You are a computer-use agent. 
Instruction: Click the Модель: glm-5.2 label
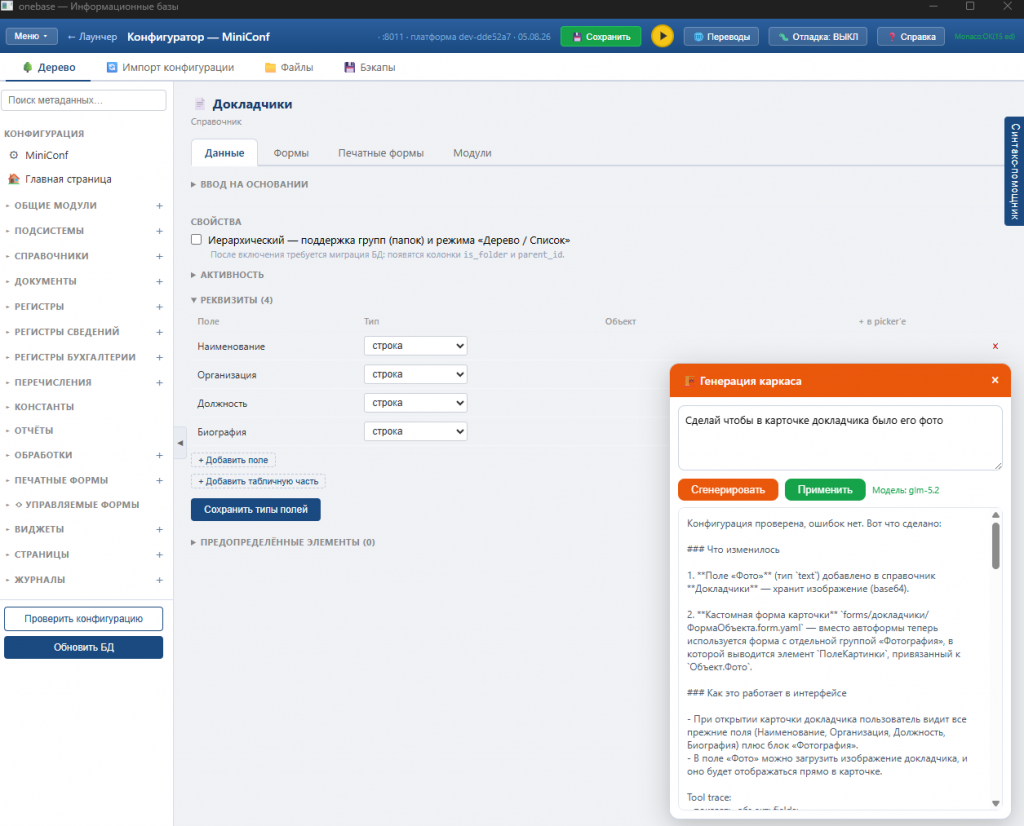[x=906, y=490]
